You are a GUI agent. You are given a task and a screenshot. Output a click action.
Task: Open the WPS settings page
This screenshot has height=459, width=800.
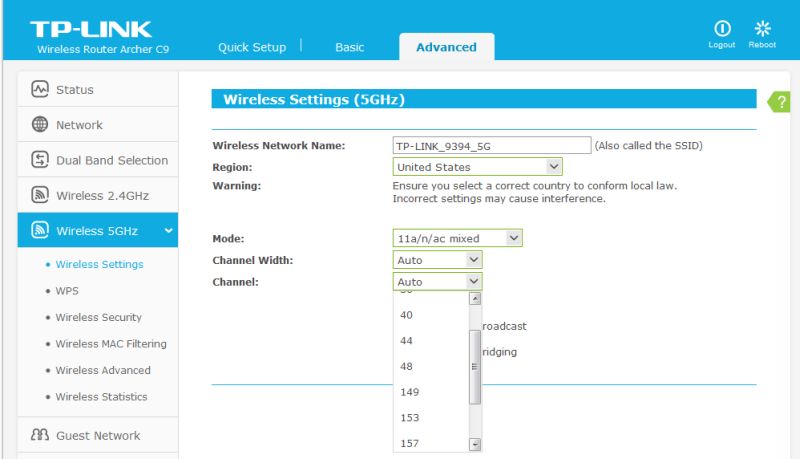tap(67, 291)
